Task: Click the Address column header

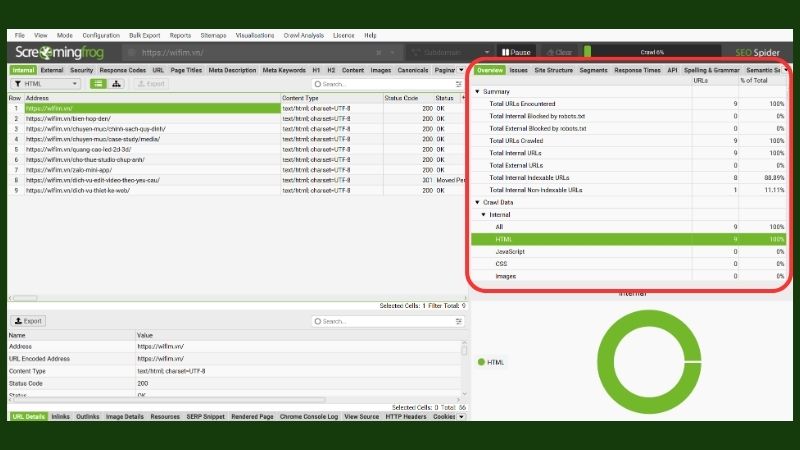Action: [x=153, y=98]
